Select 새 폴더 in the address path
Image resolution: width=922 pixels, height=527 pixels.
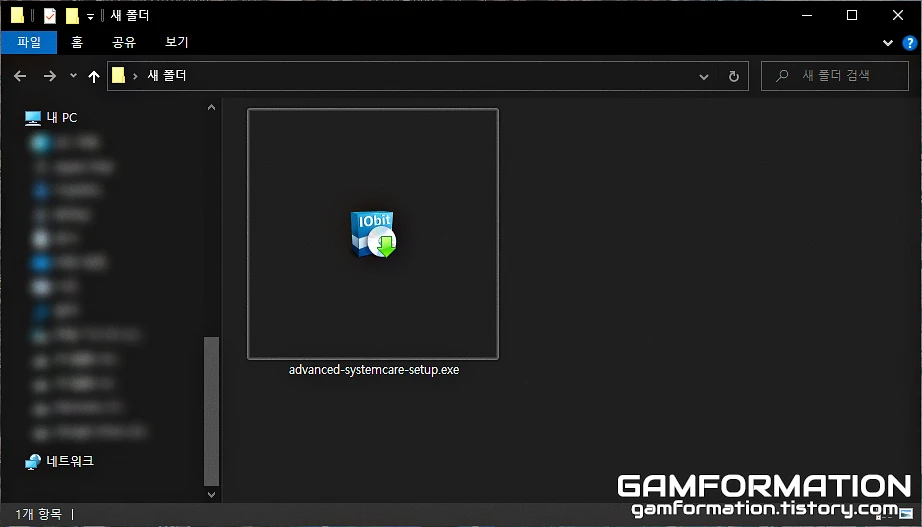167,75
